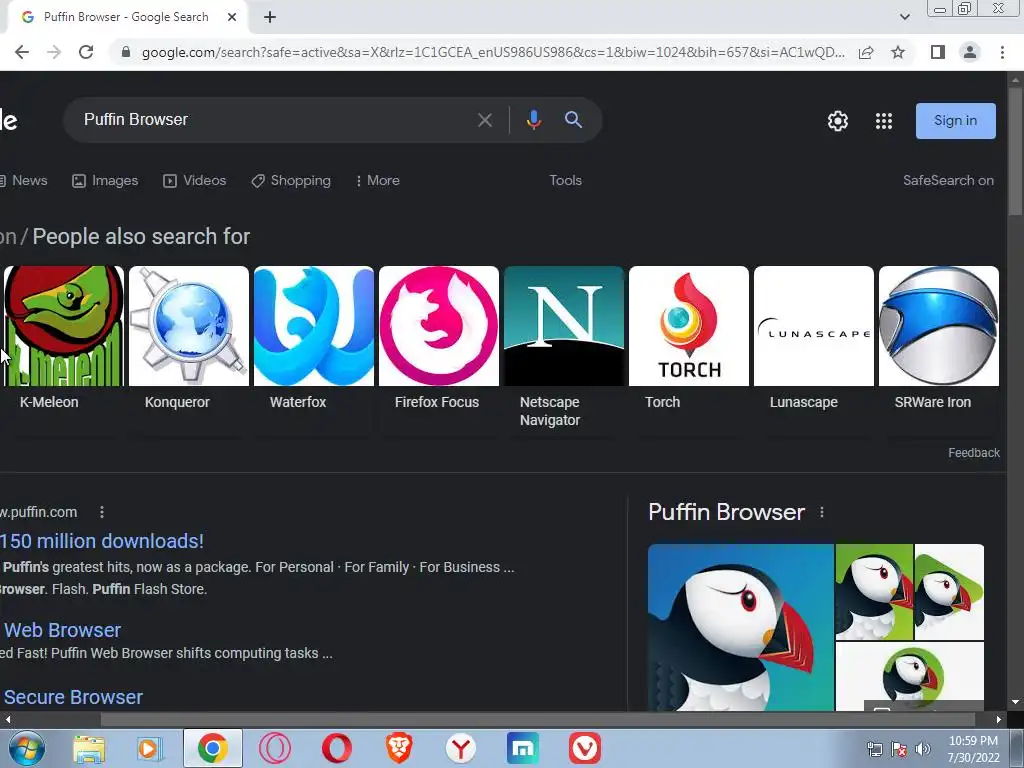Open Google apps grid
The width and height of the screenshot is (1024, 768).
(884, 121)
